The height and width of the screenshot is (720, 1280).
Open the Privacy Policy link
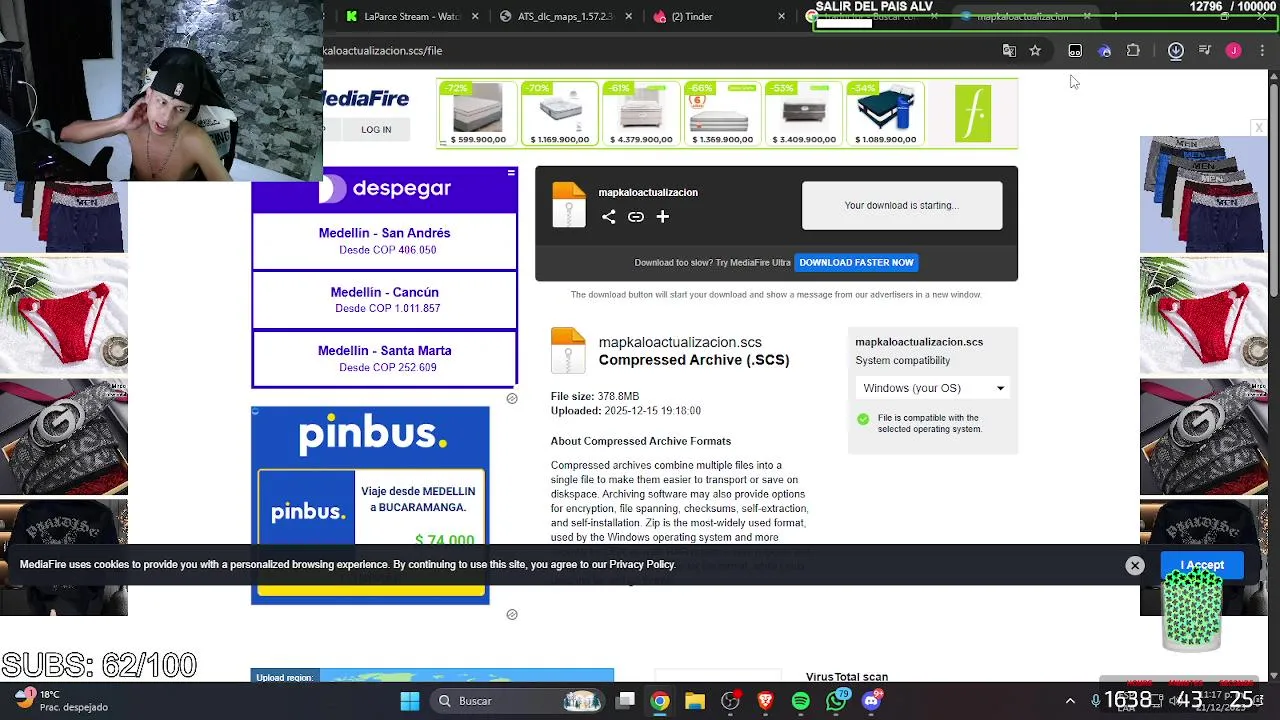coord(641,565)
